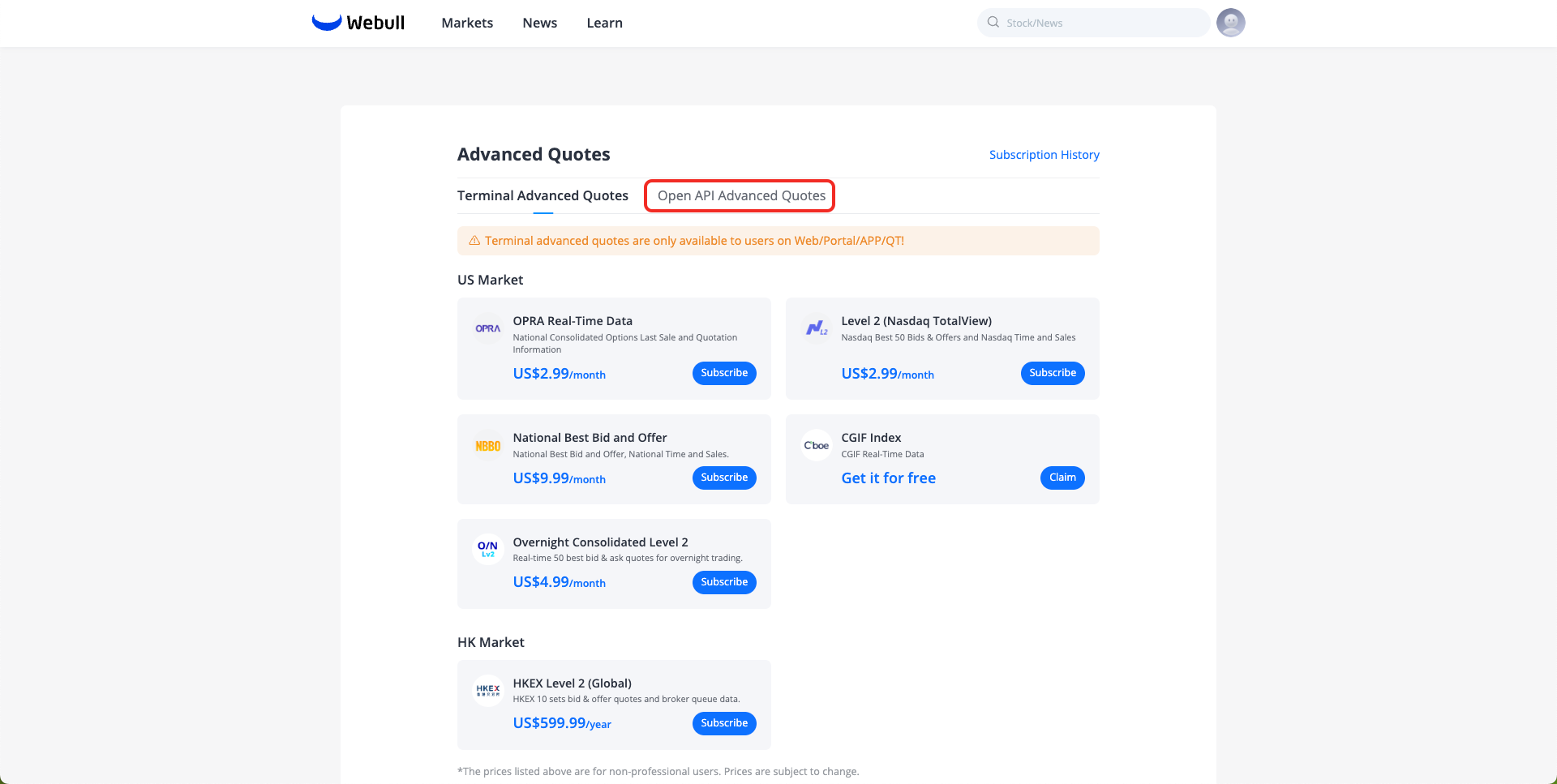Viewport: 1557px width, 784px height.
Task: Open the Markets menu
Action: pyautogui.click(x=467, y=23)
